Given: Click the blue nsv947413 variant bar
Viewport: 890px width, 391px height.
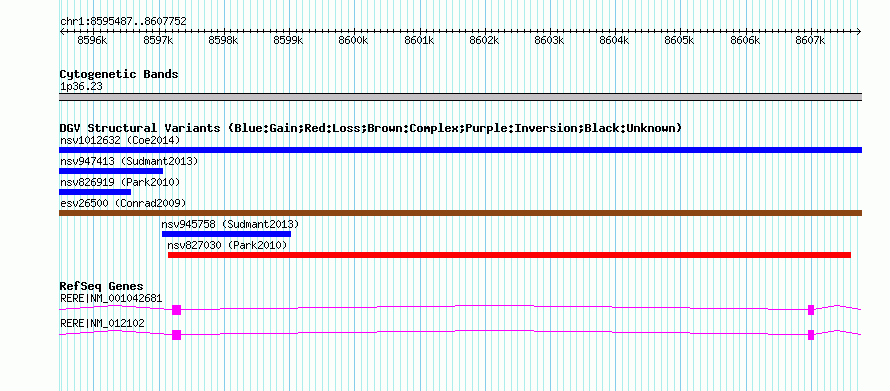Looking at the screenshot, I should tap(111, 171).
